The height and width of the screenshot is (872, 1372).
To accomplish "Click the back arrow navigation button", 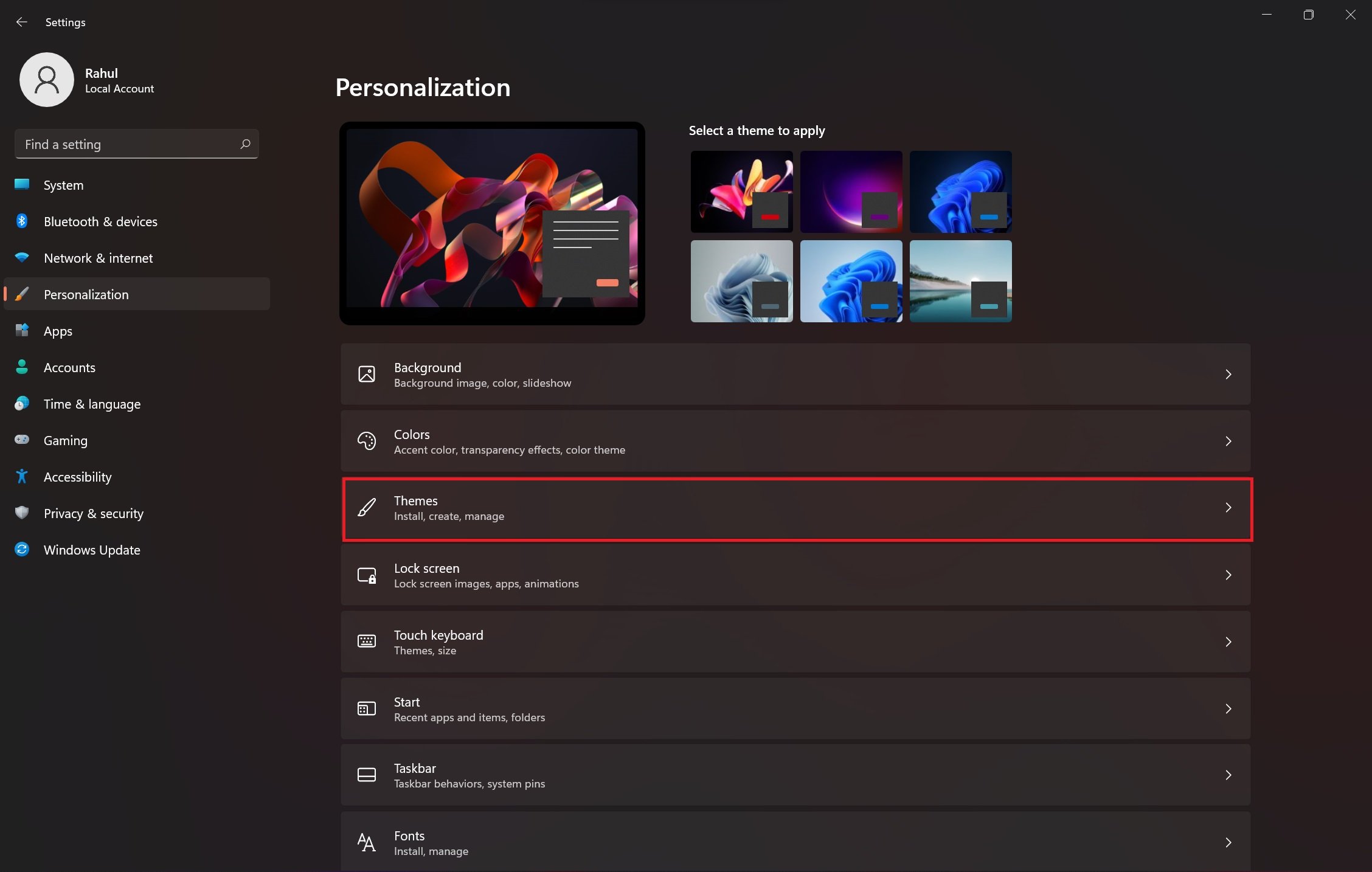I will [22, 21].
